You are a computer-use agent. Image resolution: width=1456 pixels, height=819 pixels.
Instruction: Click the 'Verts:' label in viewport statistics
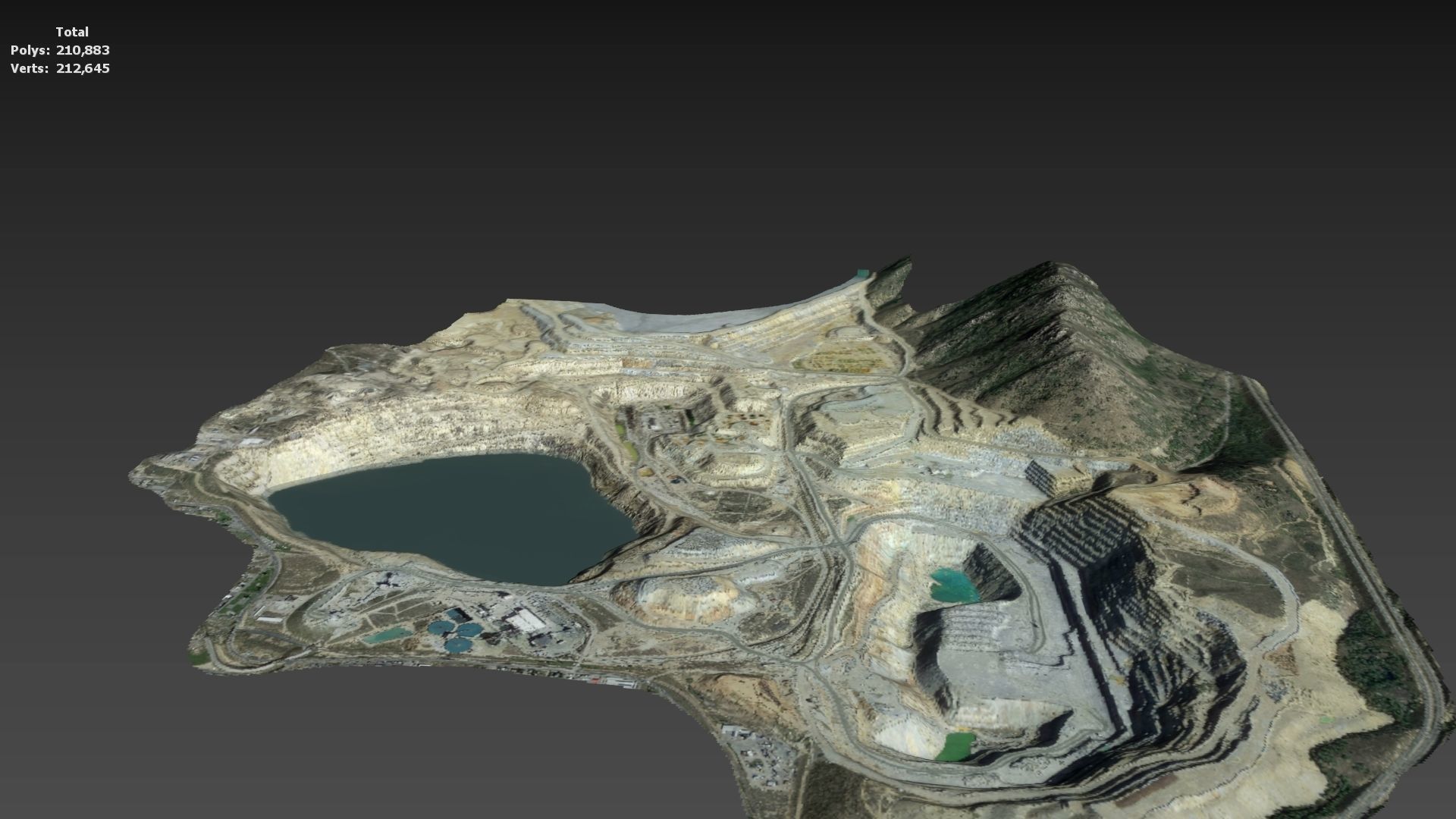pyautogui.click(x=30, y=68)
